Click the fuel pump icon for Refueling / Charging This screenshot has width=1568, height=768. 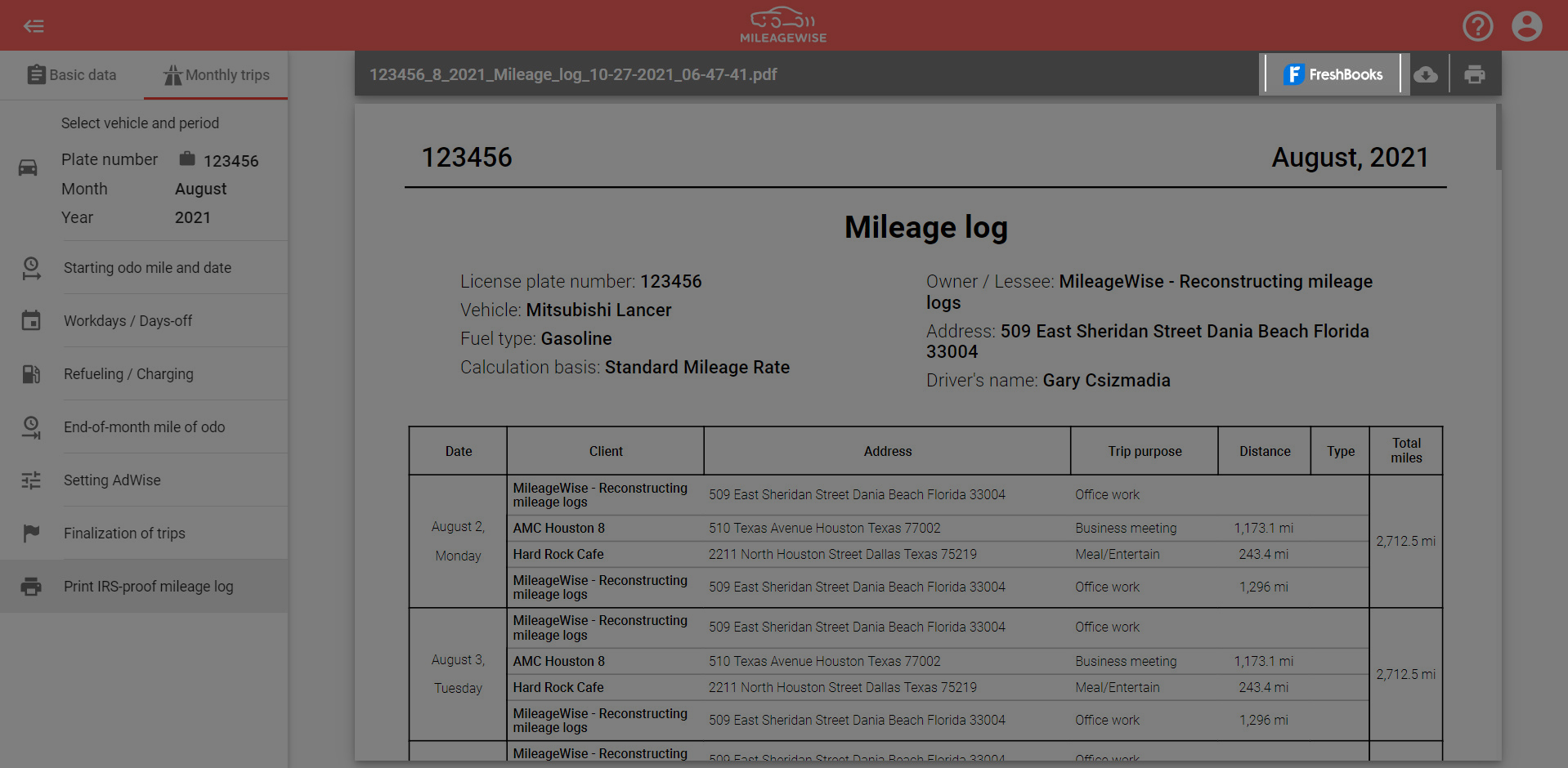tap(31, 373)
